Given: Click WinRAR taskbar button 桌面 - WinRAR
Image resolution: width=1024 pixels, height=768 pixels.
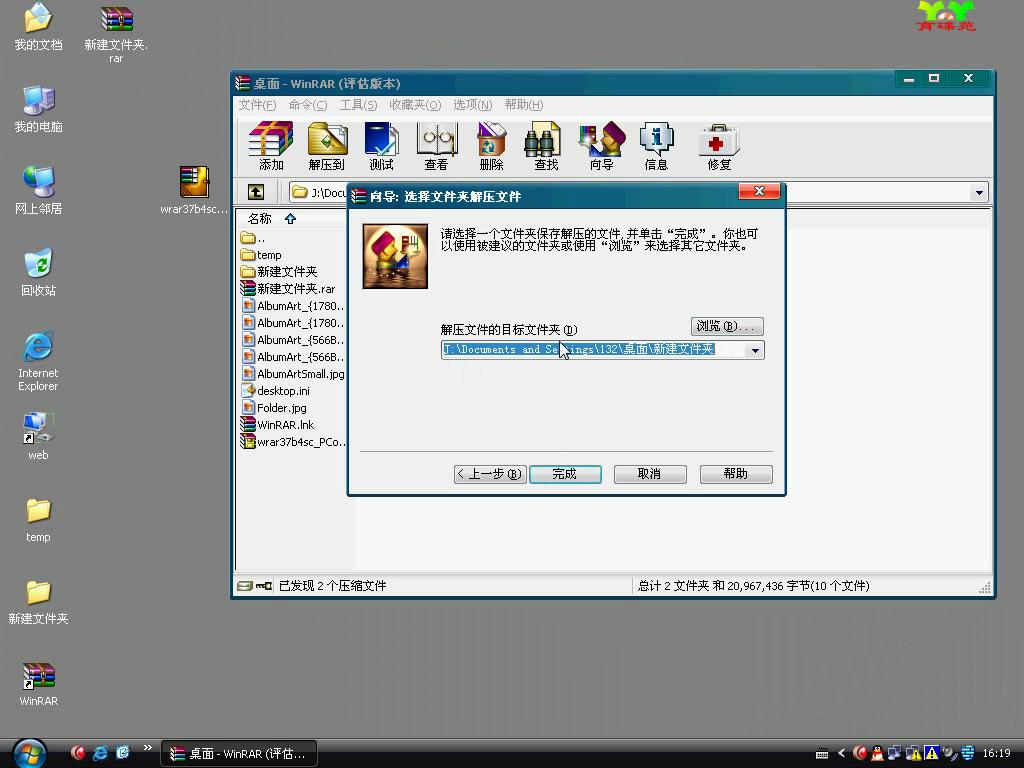Looking at the screenshot, I should (239, 754).
